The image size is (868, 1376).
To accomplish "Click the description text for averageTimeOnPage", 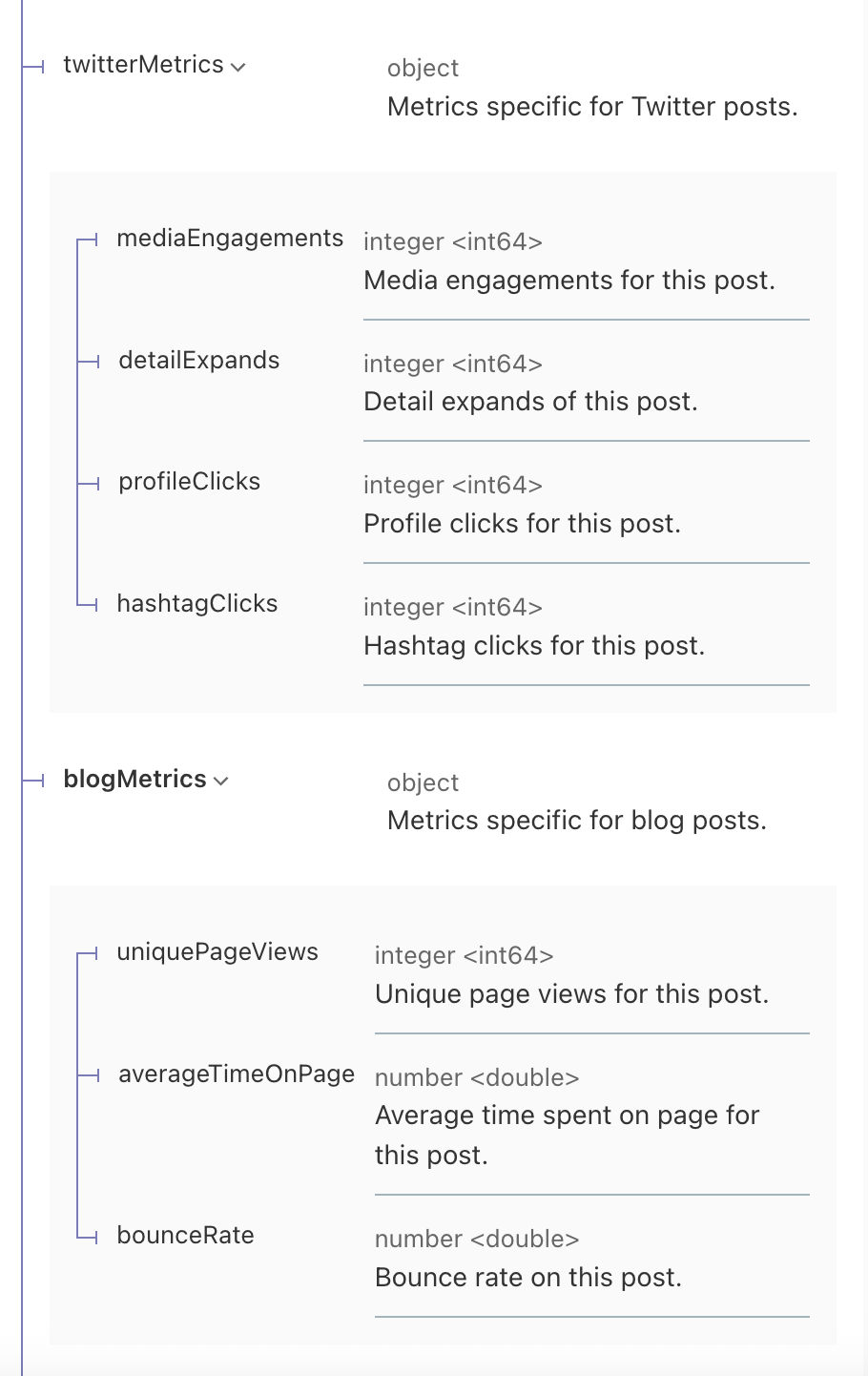I will (x=568, y=1135).
